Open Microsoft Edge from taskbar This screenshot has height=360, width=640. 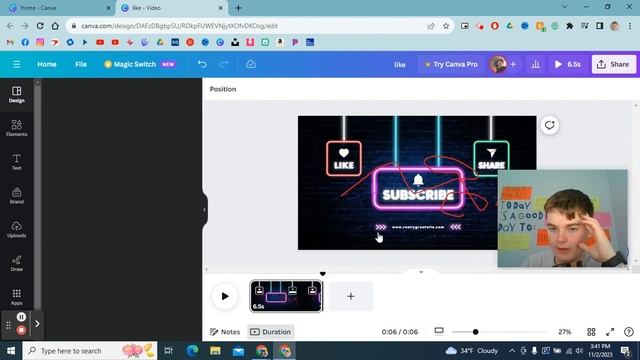(x=192, y=351)
